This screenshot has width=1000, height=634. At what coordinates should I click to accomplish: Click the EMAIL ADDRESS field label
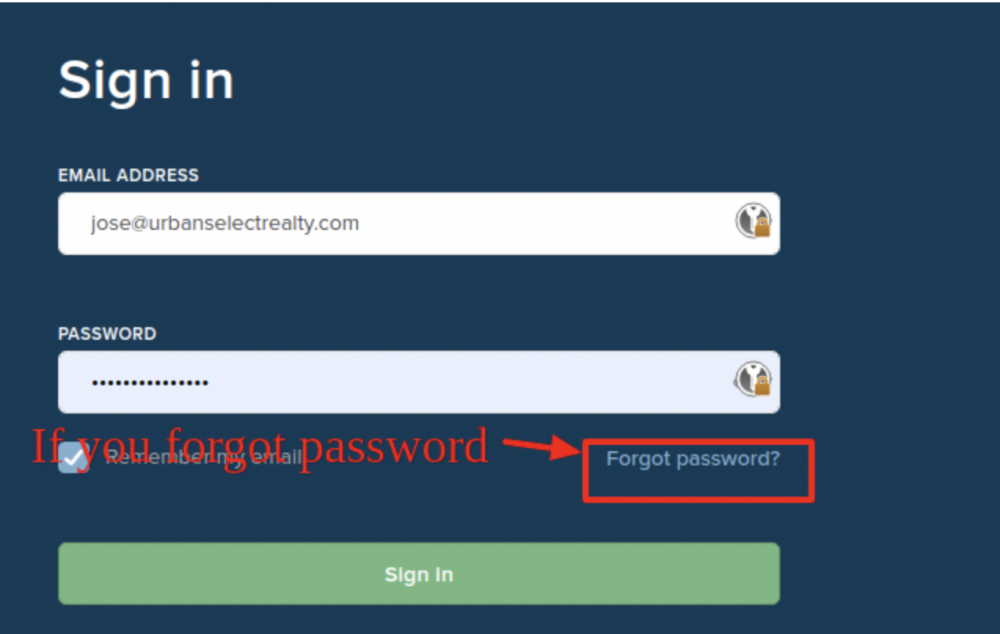point(128,175)
